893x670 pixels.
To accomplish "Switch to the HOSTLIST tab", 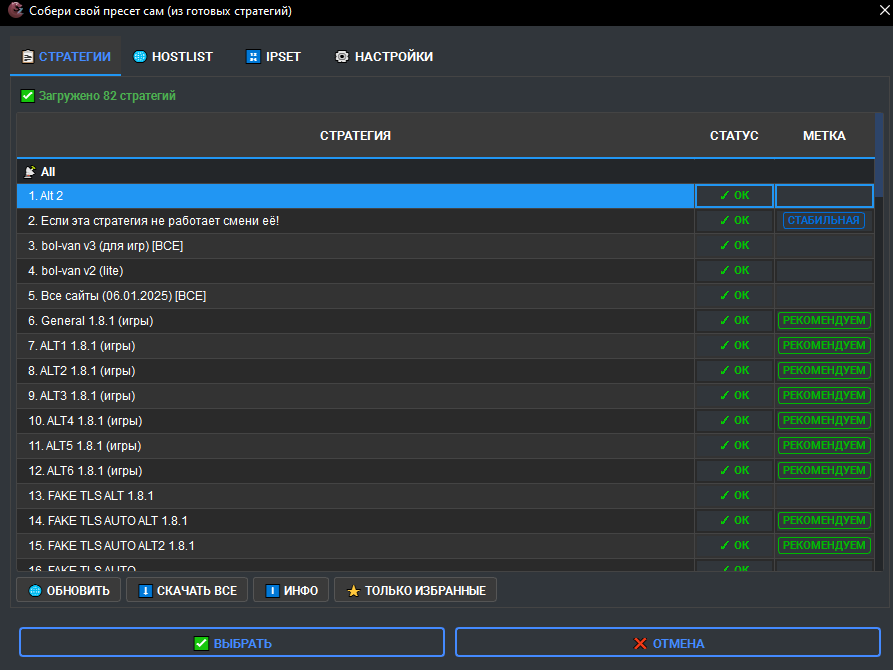I will (173, 56).
